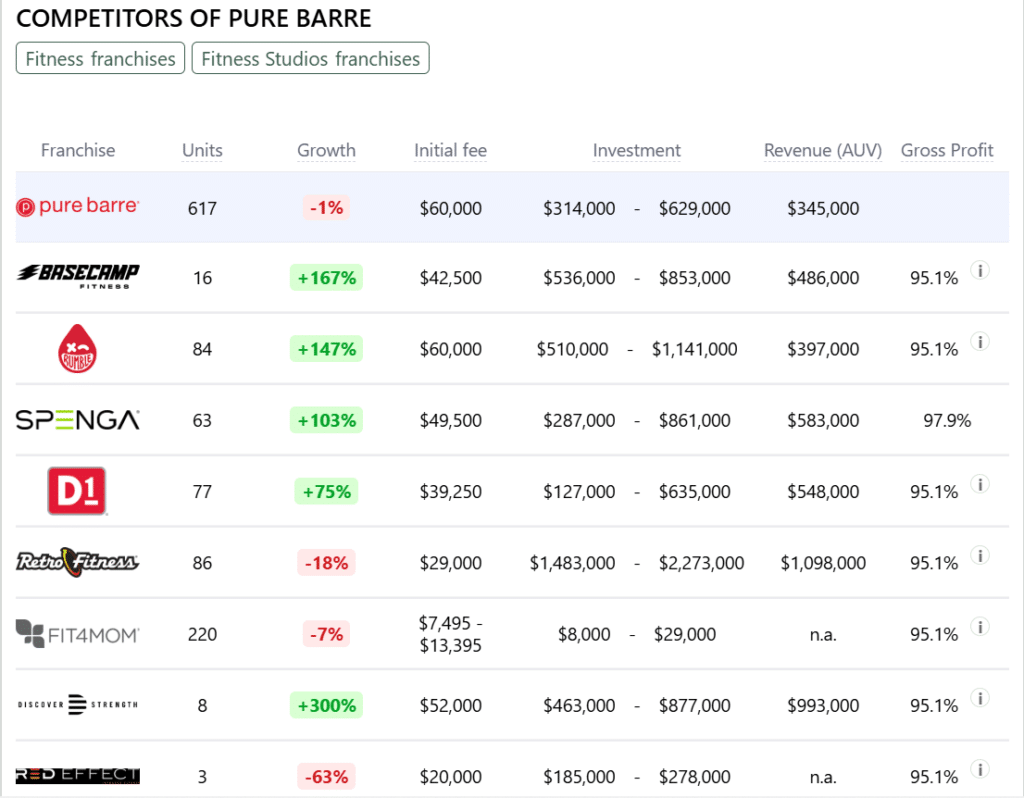The height and width of the screenshot is (798, 1024).
Task: Open the Discover Strength logo
Action: click(x=77, y=705)
